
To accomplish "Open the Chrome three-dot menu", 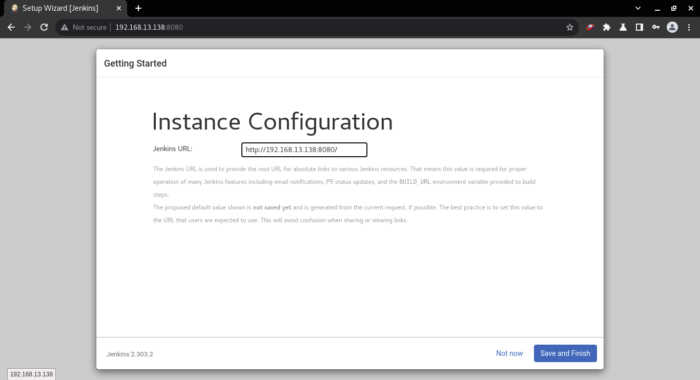I will tap(689, 27).
